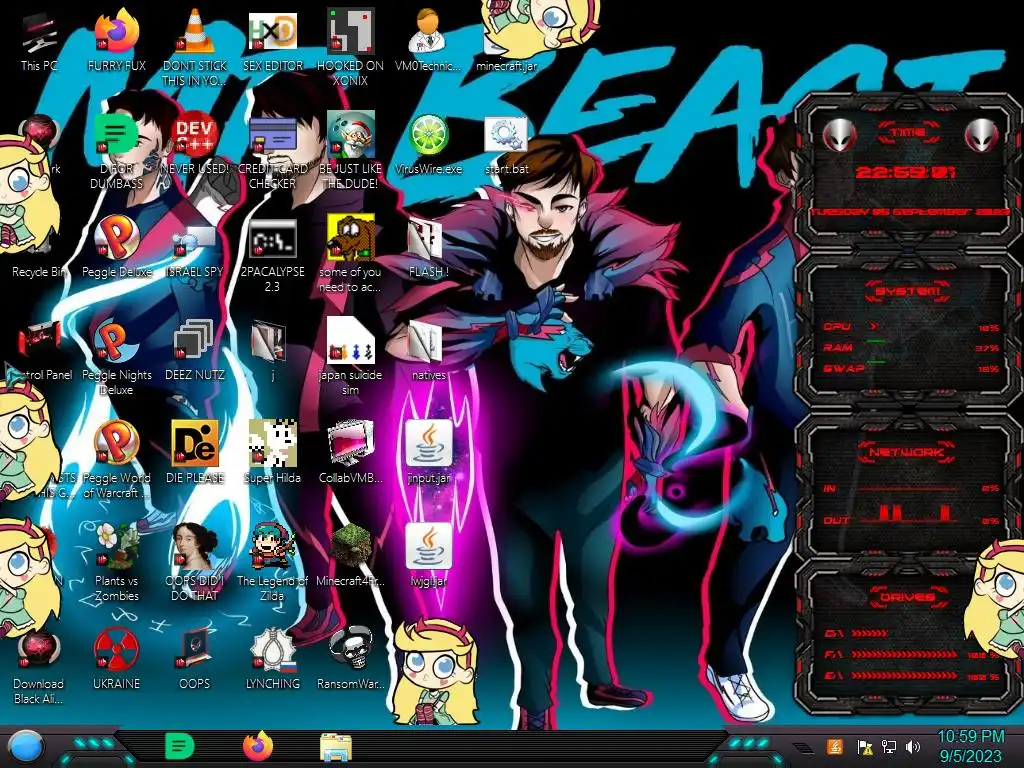Open the 2PACALYPSE 2.3 console shortcut

point(272,255)
